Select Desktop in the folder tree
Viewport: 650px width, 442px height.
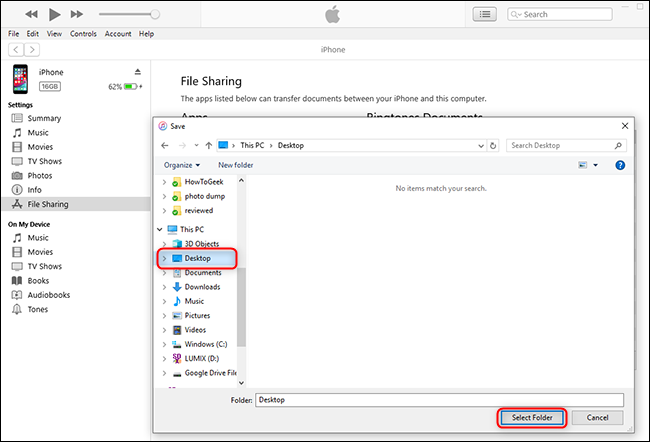coord(197,259)
